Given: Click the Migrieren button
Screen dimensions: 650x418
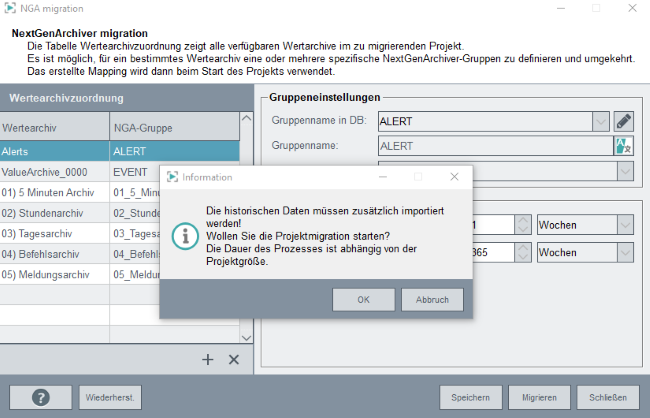Looking at the screenshot, I should [539, 397].
